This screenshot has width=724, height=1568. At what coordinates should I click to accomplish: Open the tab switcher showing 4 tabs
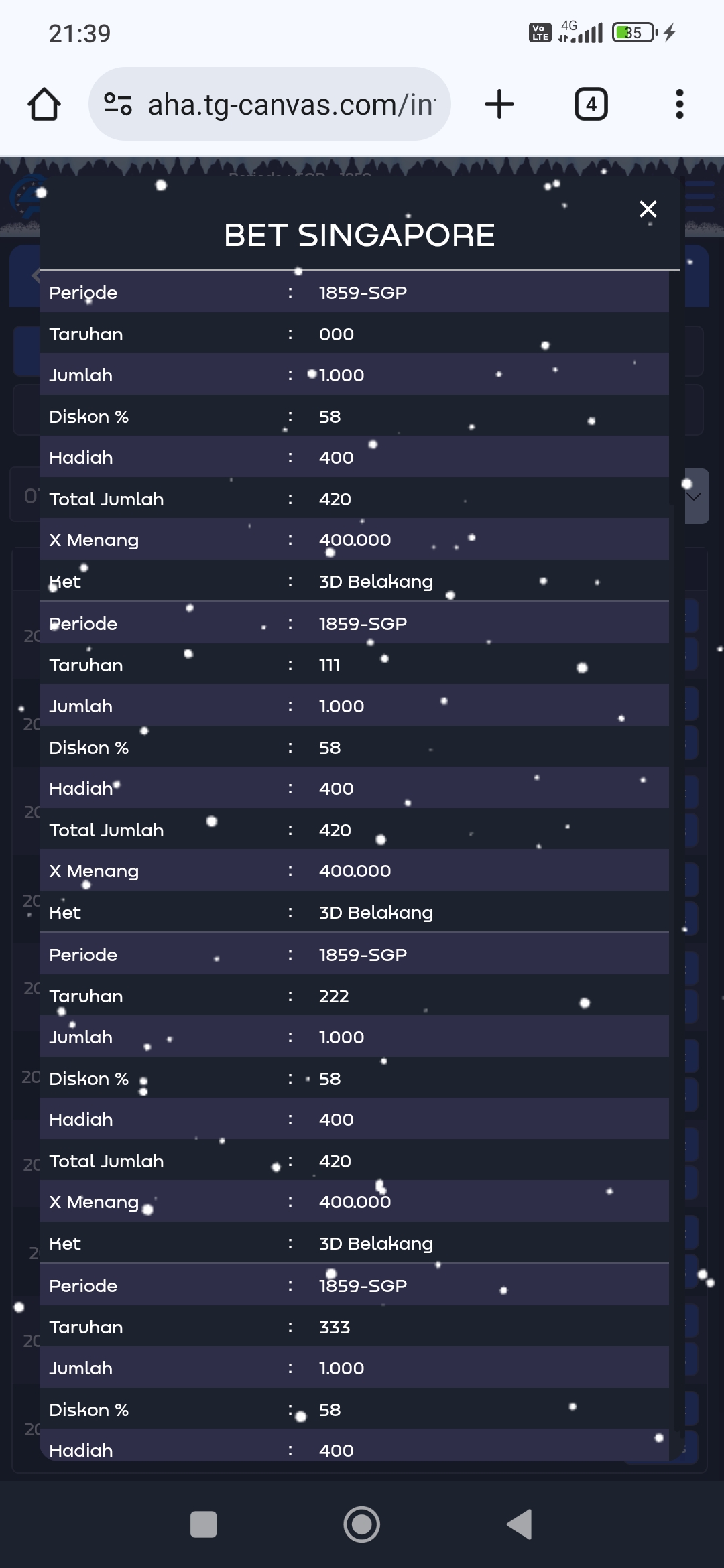591,105
